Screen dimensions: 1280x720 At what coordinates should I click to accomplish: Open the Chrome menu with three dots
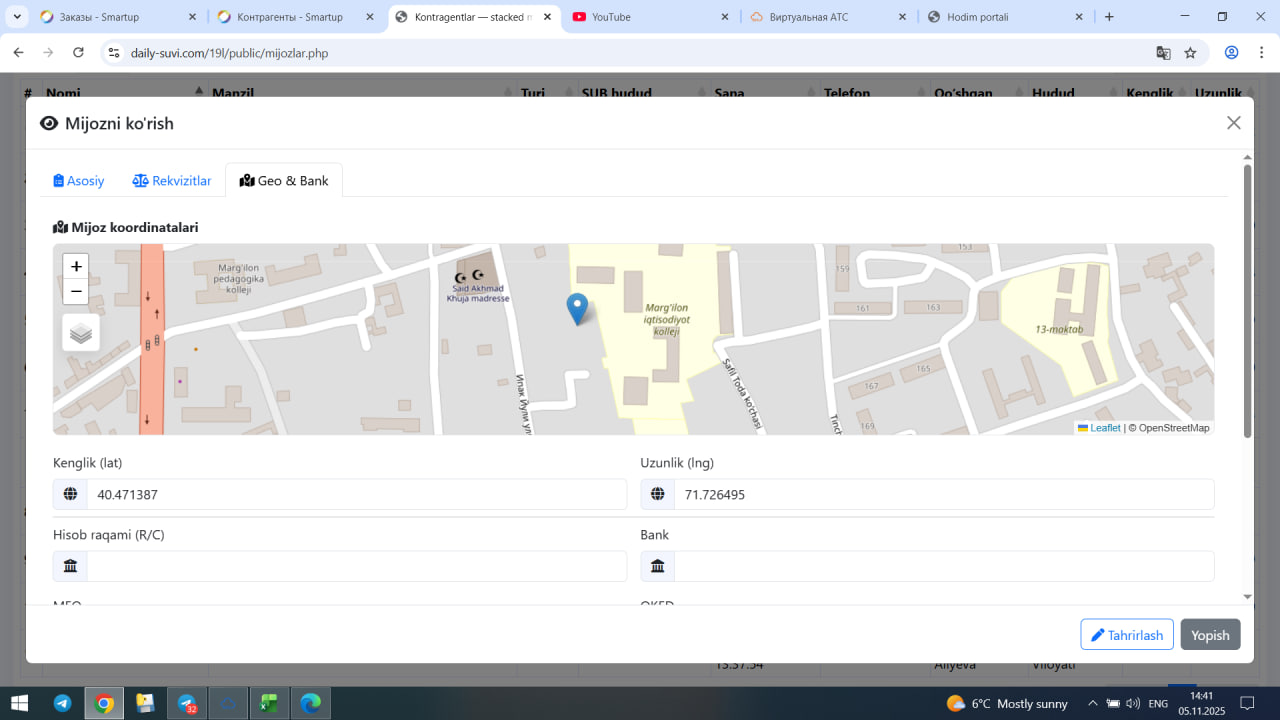1261,53
